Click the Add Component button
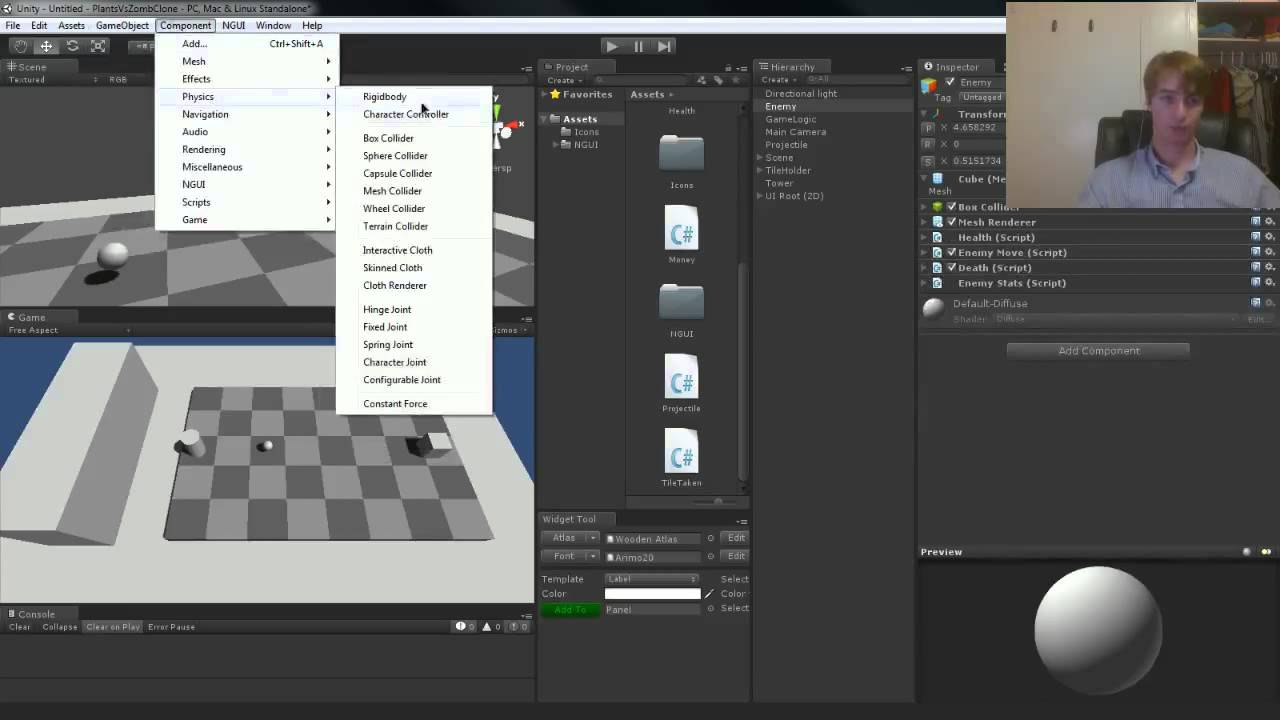This screenshot has height=720, width=1280. pyautogui.click(x=1098, y=351)
